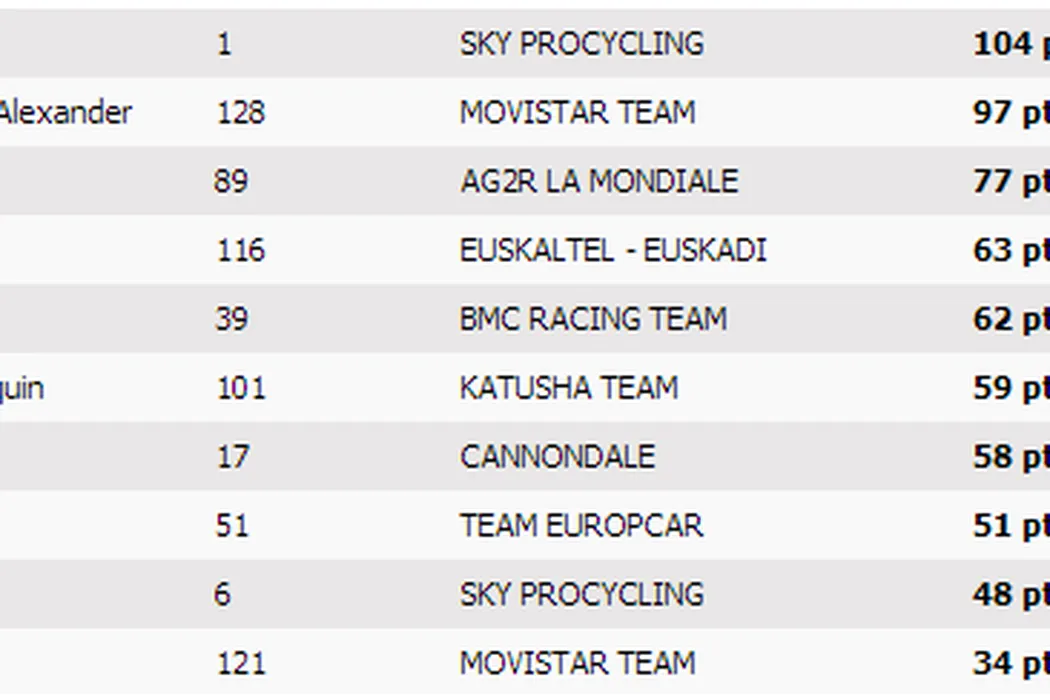Open the TEAM EUROPCAR entry
The image size is (1050, 700).
(581, 526)
